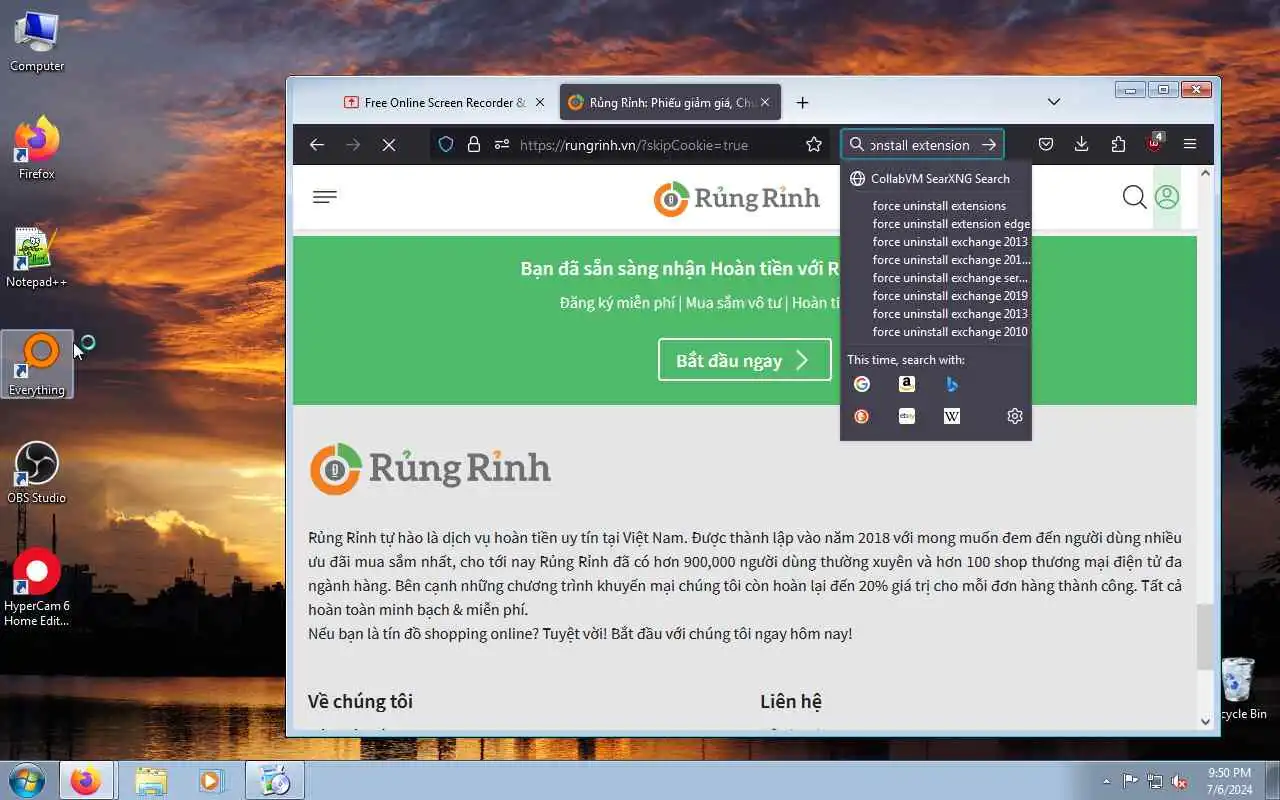Image resolution: width=1280 pixels, height=800 pixels.
Task: Click the website magnifier search icon
Action: (x=1134, y=197)
